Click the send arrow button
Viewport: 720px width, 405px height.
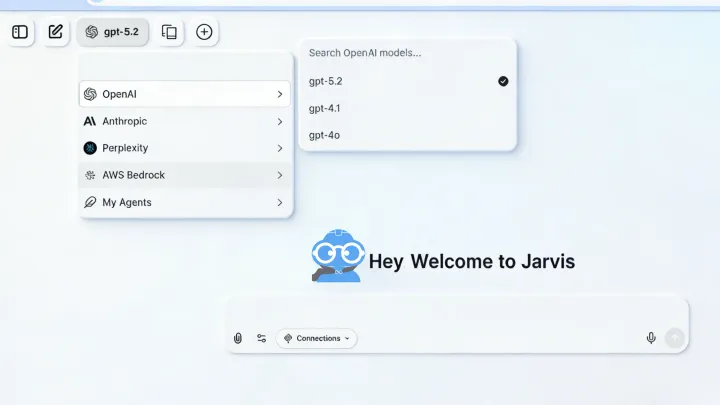coord(675,338)
